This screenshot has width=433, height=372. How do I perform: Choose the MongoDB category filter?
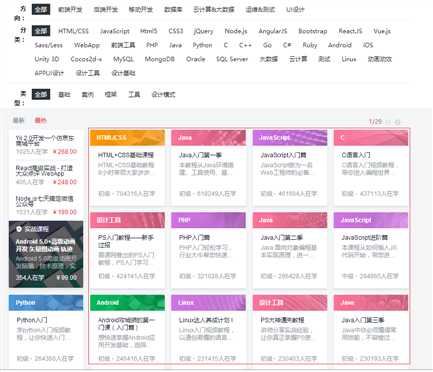pyautogui.click(x=159, y=59)
